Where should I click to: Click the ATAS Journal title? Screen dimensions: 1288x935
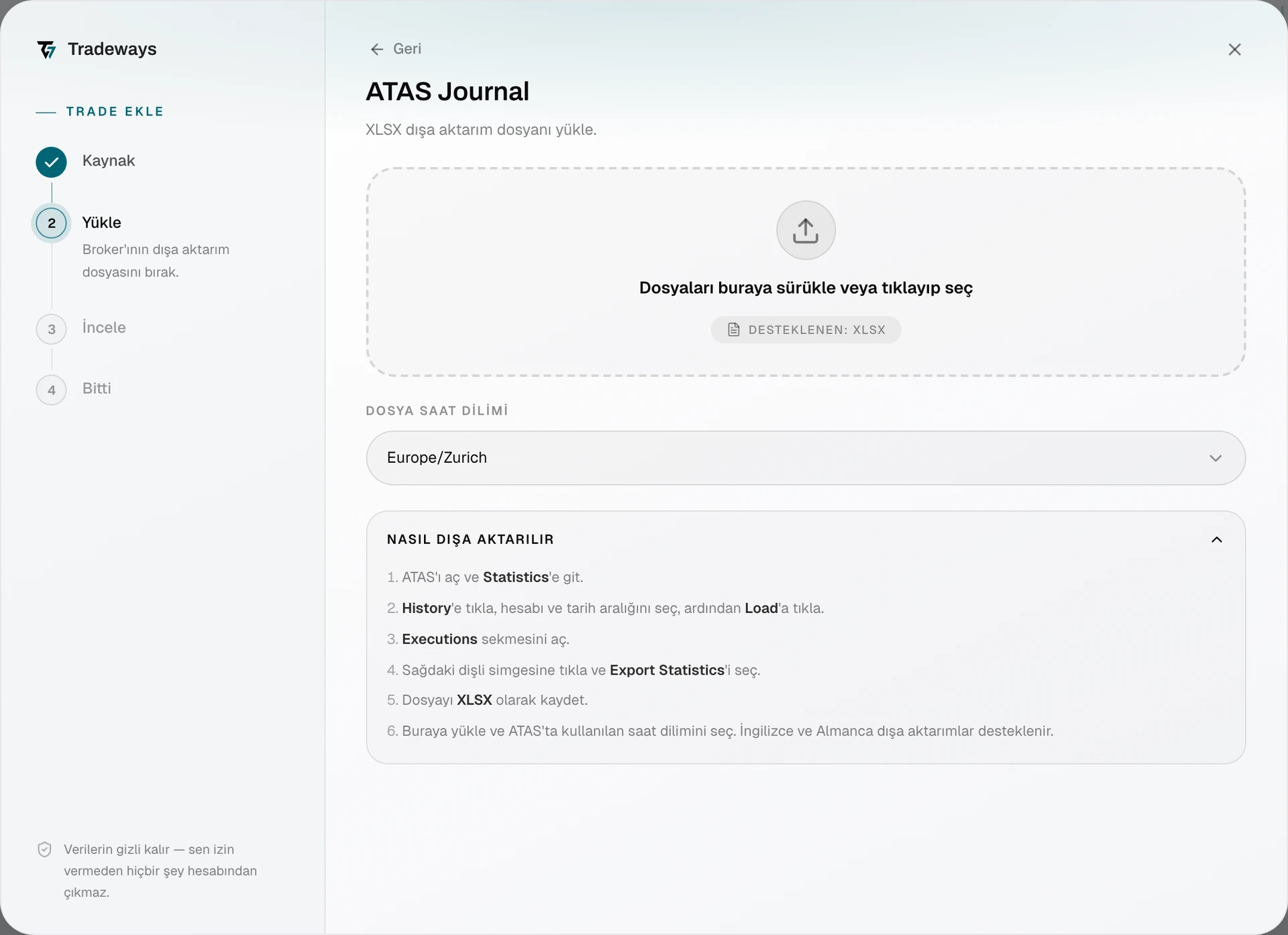447,91
